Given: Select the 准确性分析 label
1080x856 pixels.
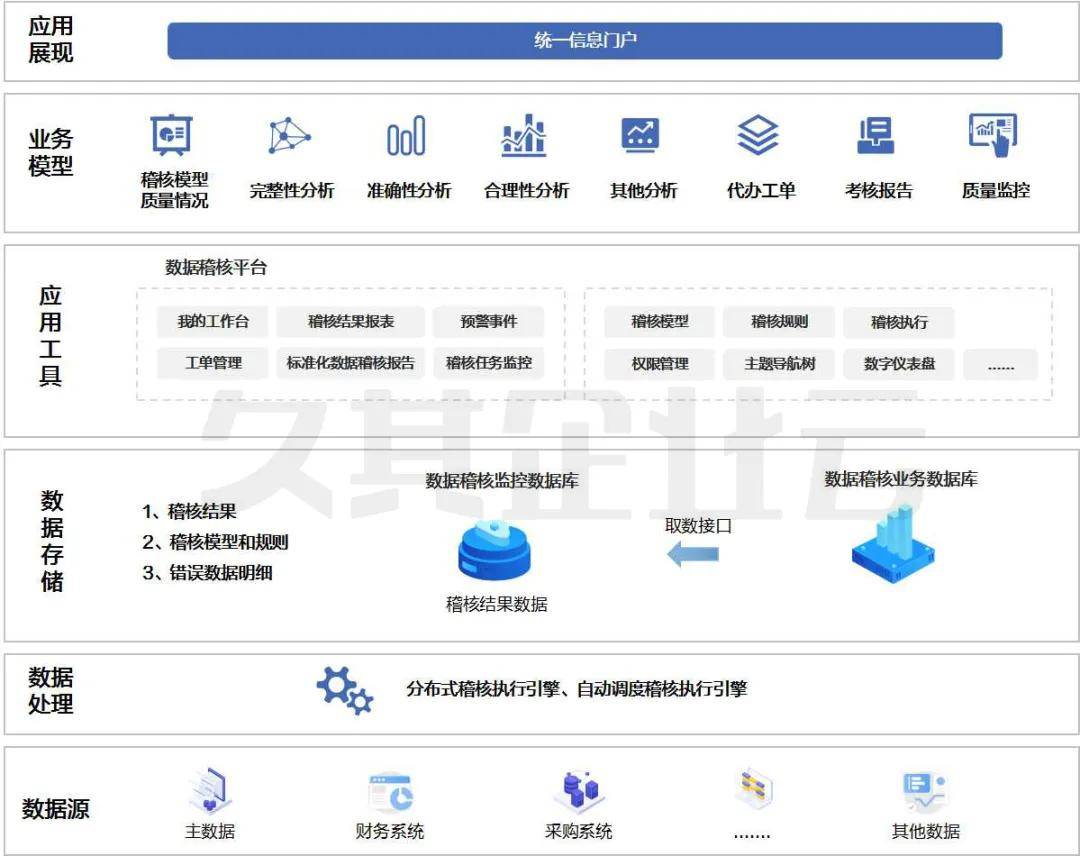Looking at the screenshot, I should pyautogui.click(x=409, y=191).
